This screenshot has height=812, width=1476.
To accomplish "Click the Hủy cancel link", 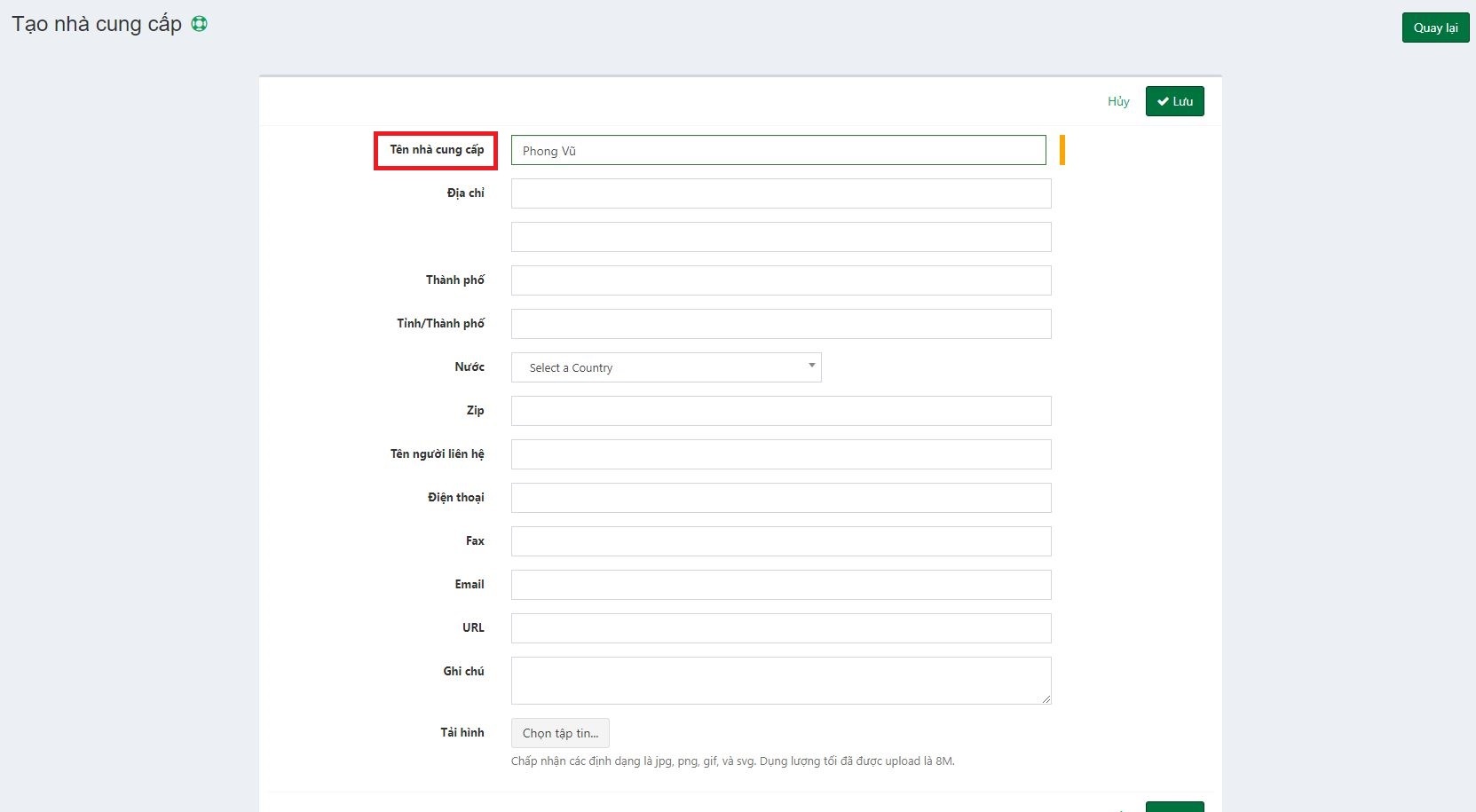I will click(1117, 101).
